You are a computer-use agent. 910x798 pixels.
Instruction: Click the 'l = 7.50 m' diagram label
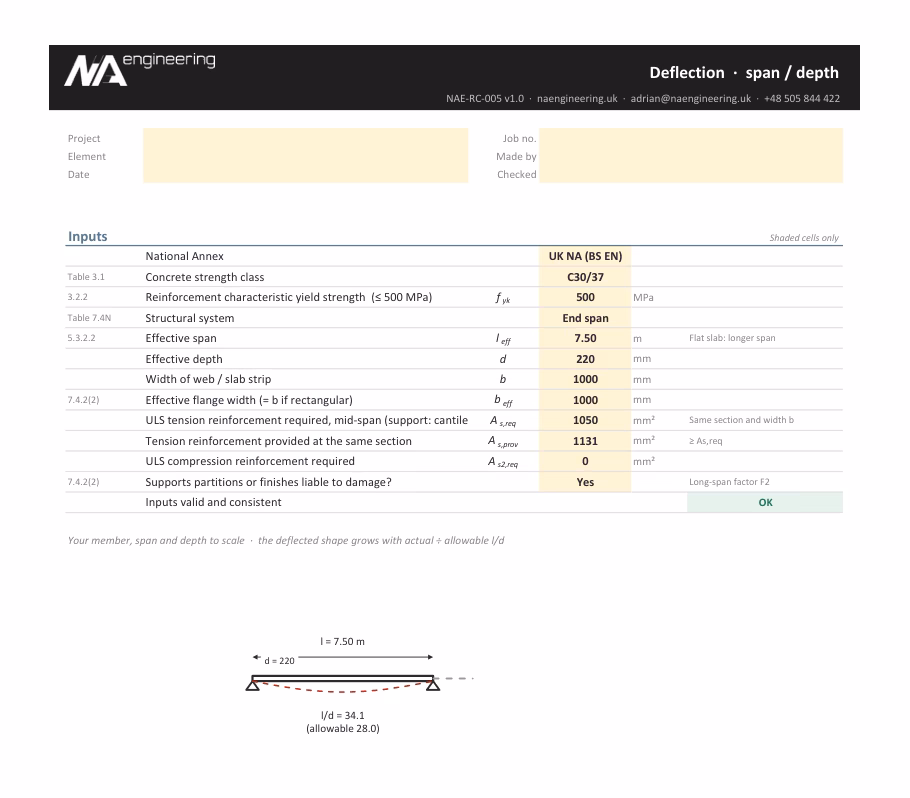342,641
